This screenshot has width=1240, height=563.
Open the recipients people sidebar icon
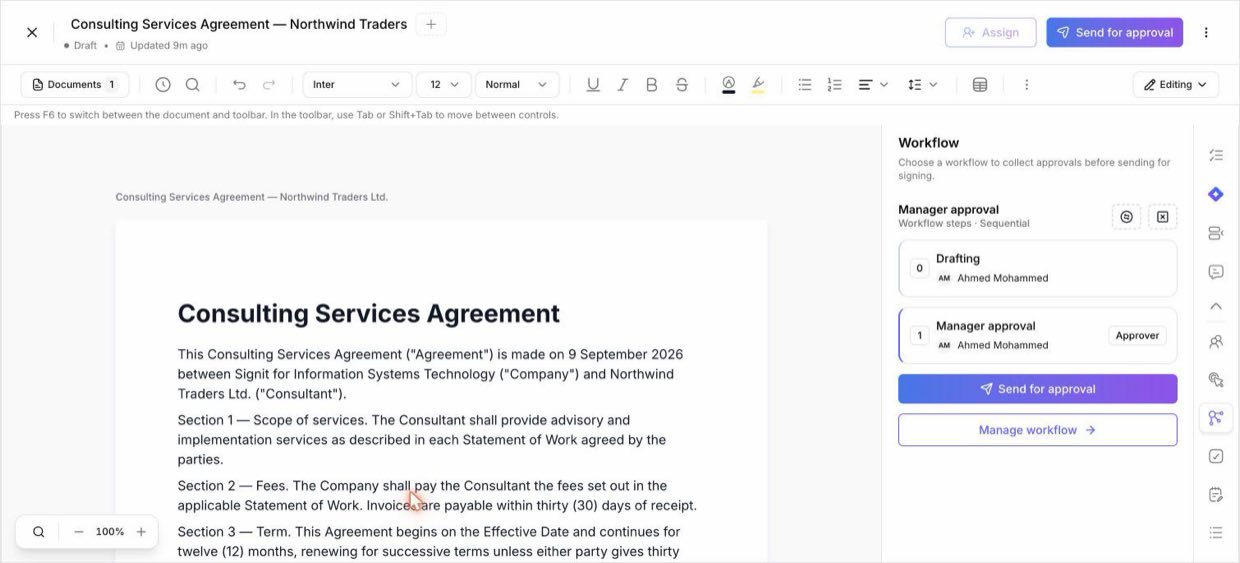click(1216, 341)
